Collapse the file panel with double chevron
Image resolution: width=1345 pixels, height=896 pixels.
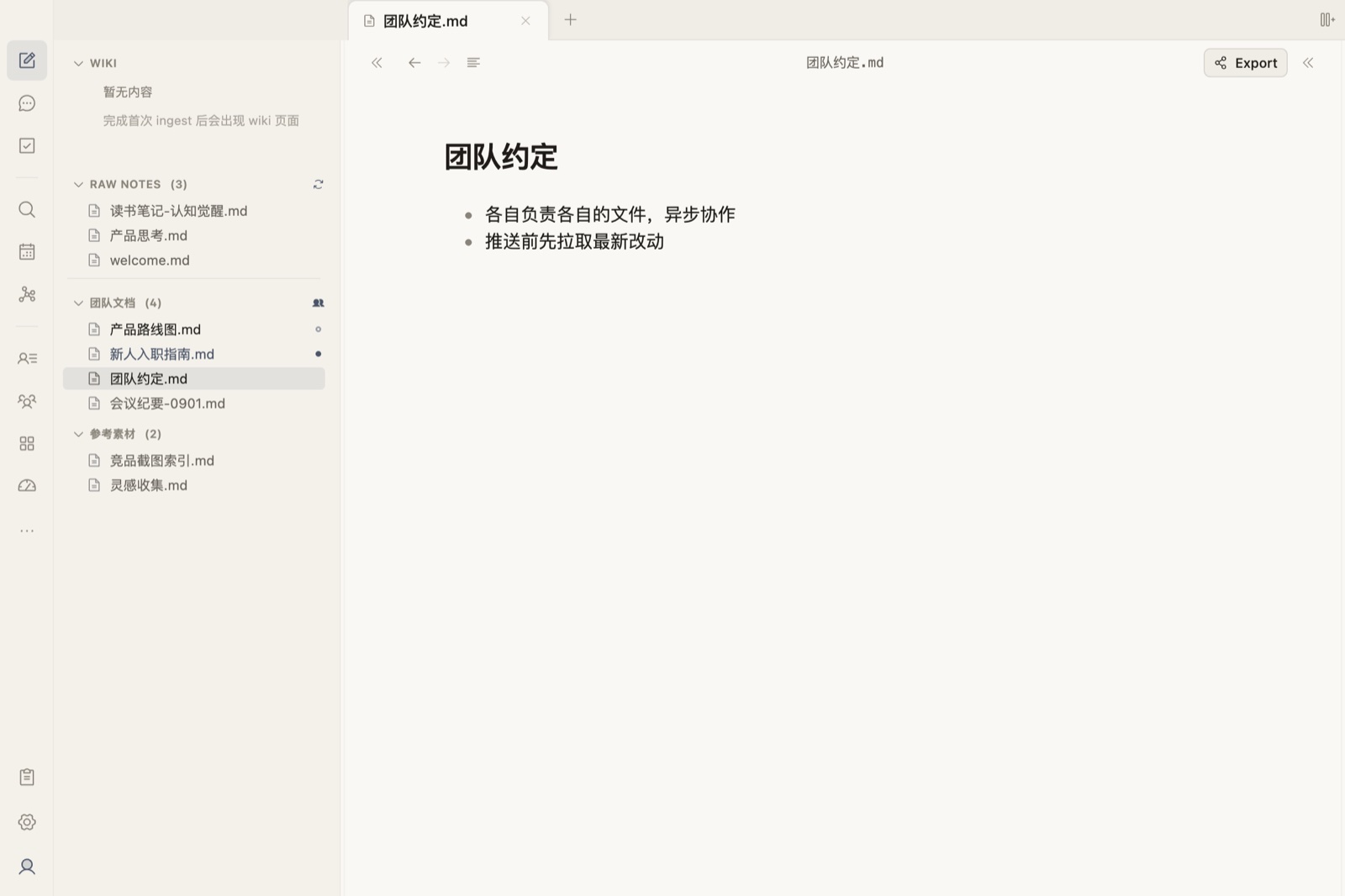click(x=377, y=62)
